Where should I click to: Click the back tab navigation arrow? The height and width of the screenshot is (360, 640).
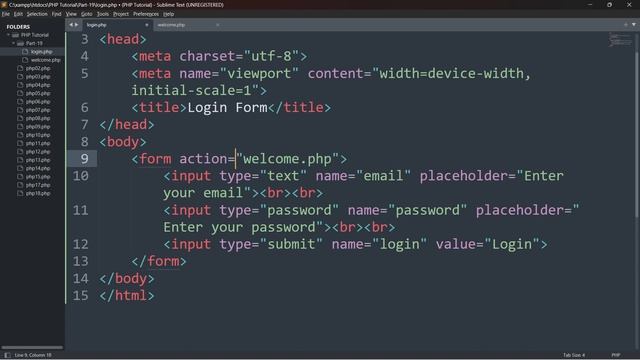pyautogui.click(x=71, y=25)
